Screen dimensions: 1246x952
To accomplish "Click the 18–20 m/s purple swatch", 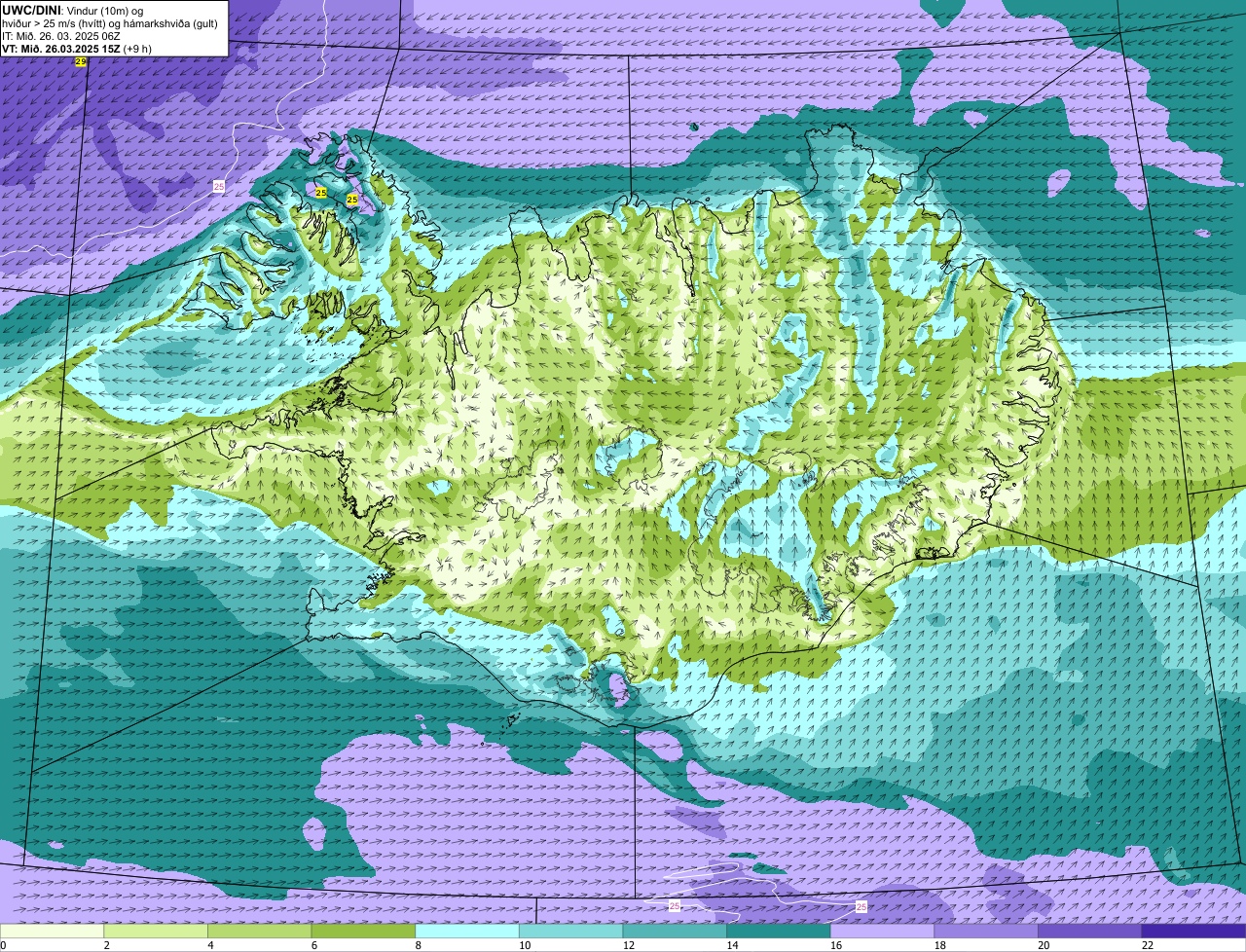I will pos(986,931).
